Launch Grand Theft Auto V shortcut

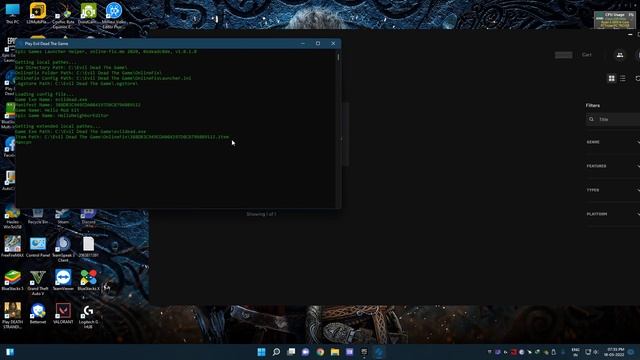[x=38, y=282]
